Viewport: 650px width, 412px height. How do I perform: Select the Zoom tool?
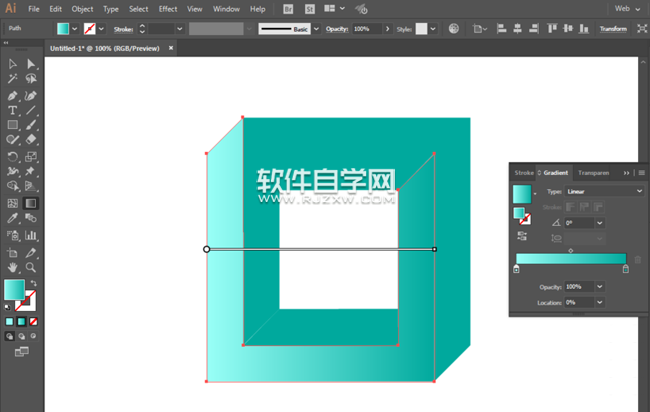(x=31, y=267)
